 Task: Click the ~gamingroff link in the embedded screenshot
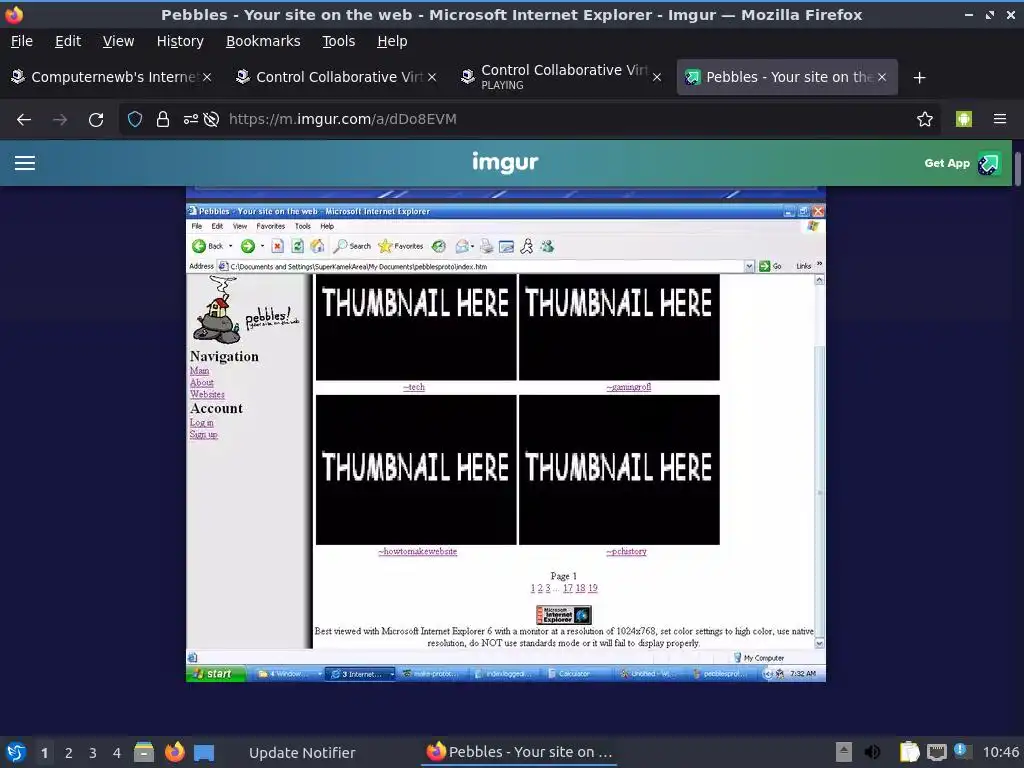pyautogui.click(x=628, y=387)
